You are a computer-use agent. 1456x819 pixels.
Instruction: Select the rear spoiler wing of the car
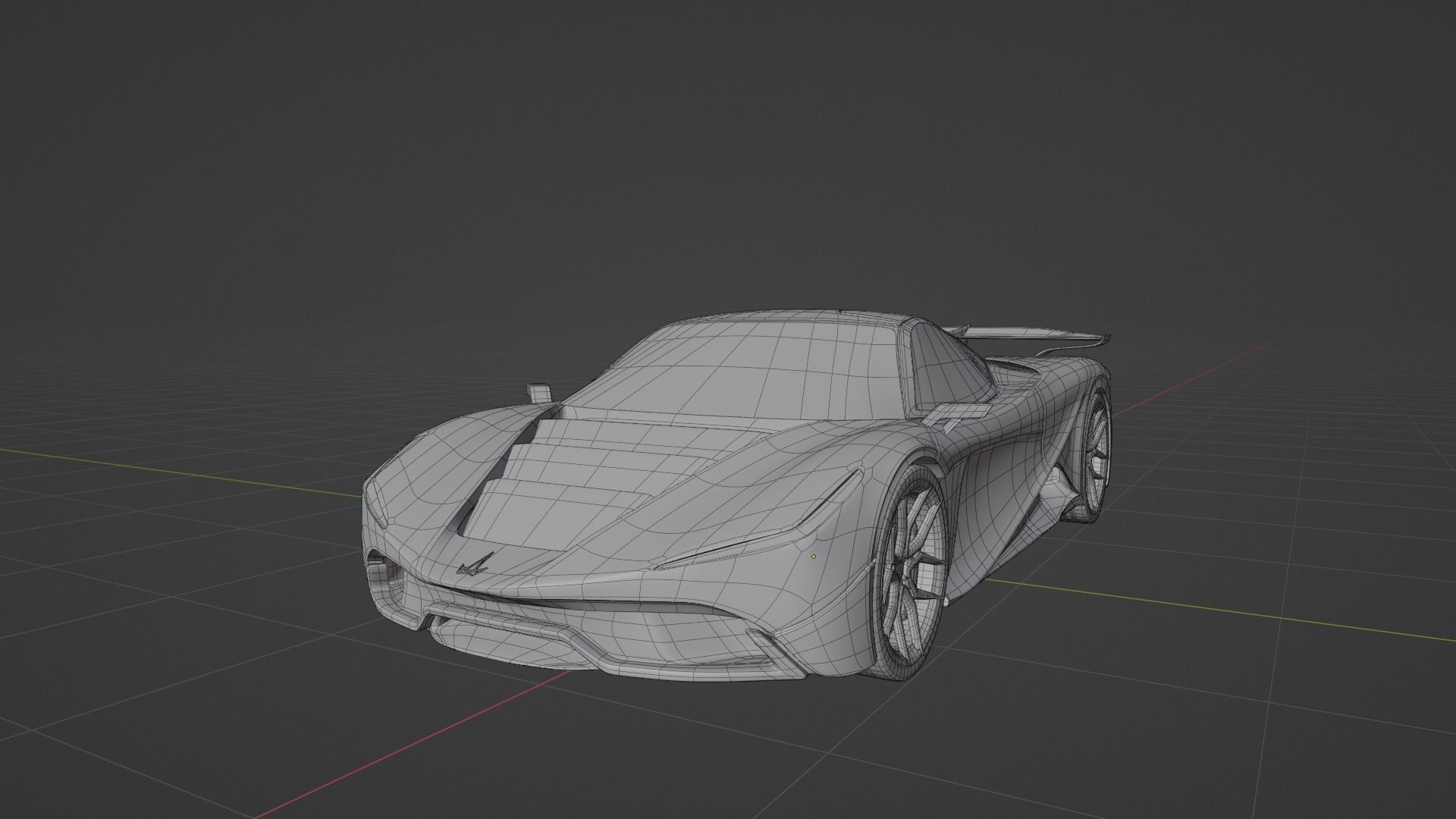[x=1028, y=334]
